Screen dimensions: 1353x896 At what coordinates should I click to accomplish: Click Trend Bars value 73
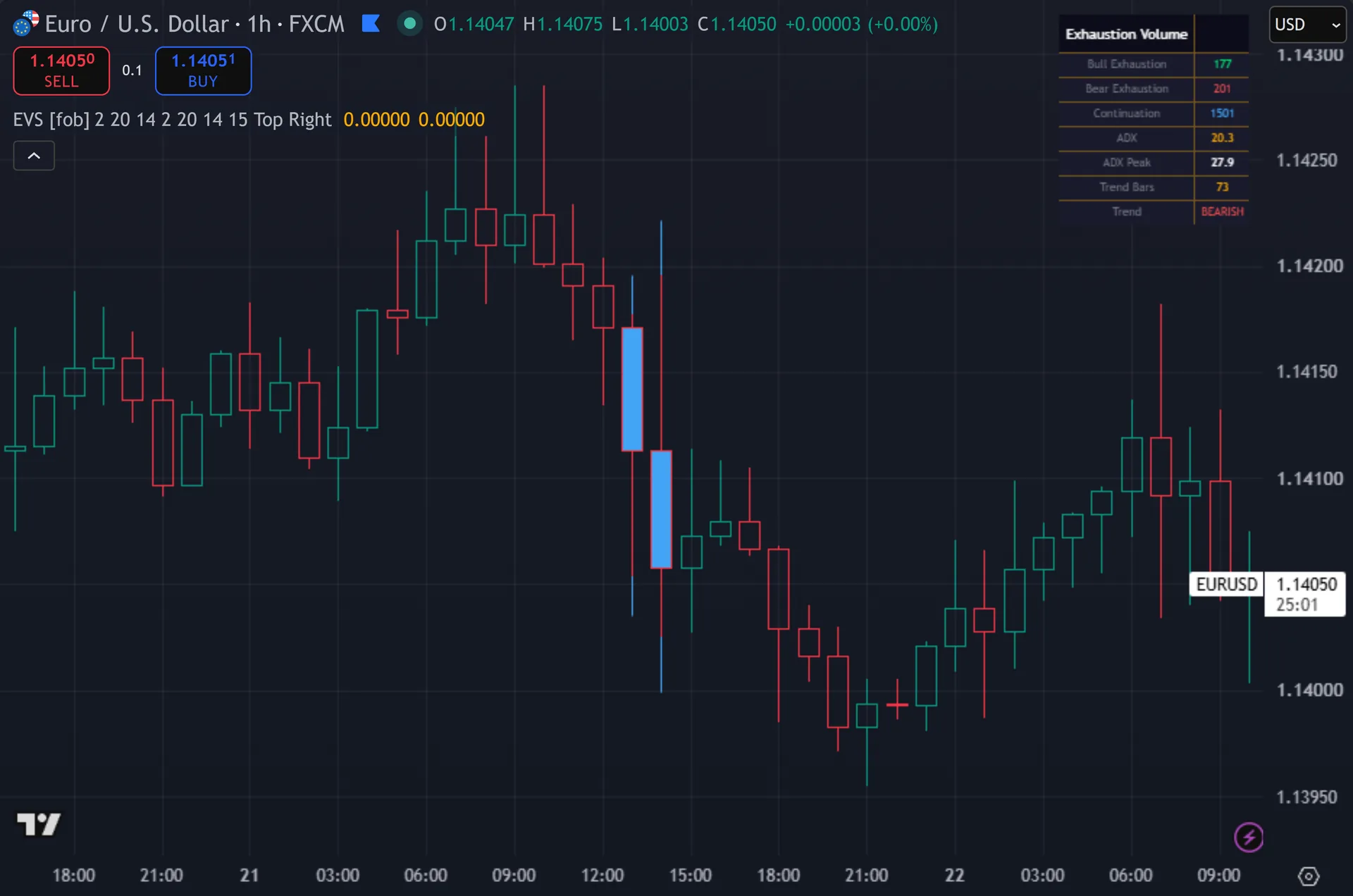(x=1222, y=187)
